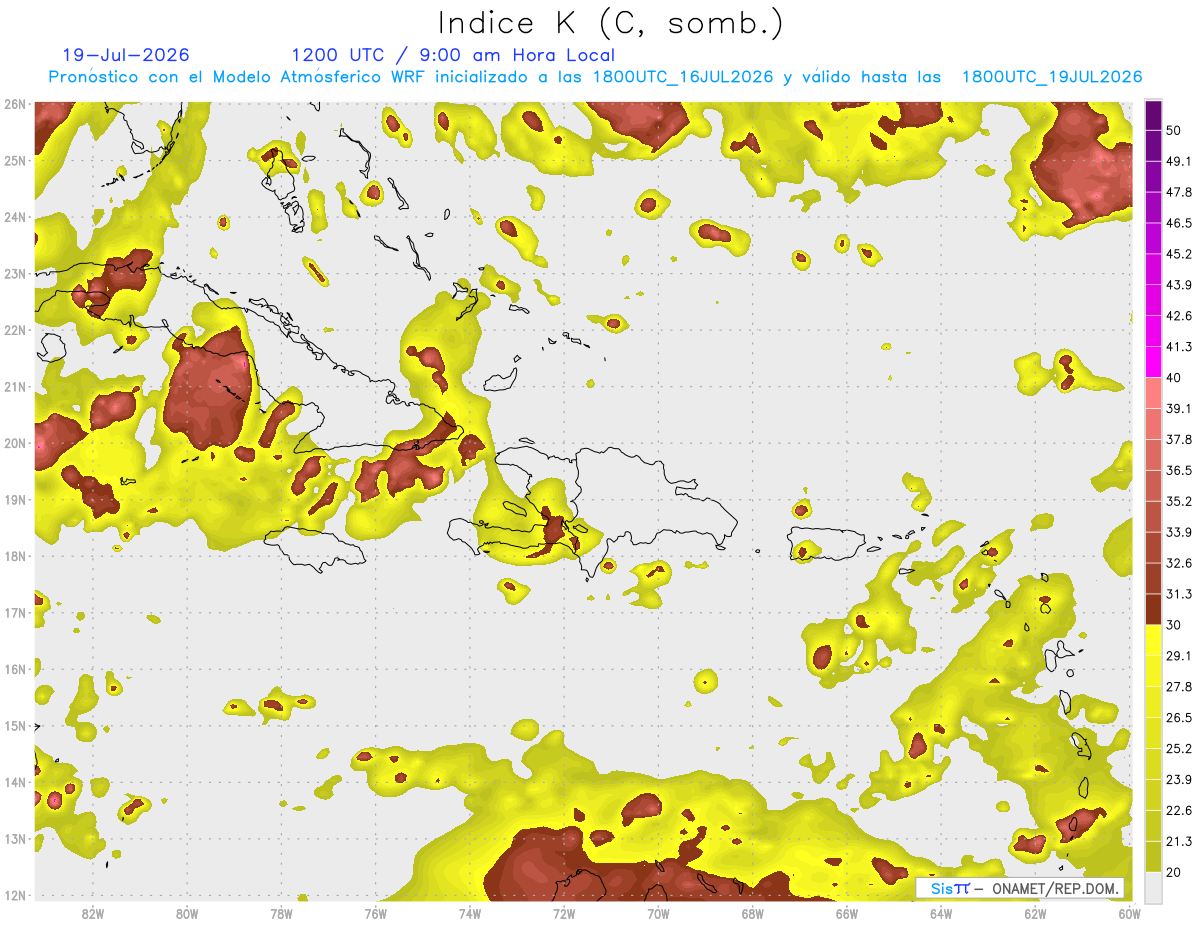Select the '74W' longitude label
Viewport: 1200px width, 927px height.
470,912
